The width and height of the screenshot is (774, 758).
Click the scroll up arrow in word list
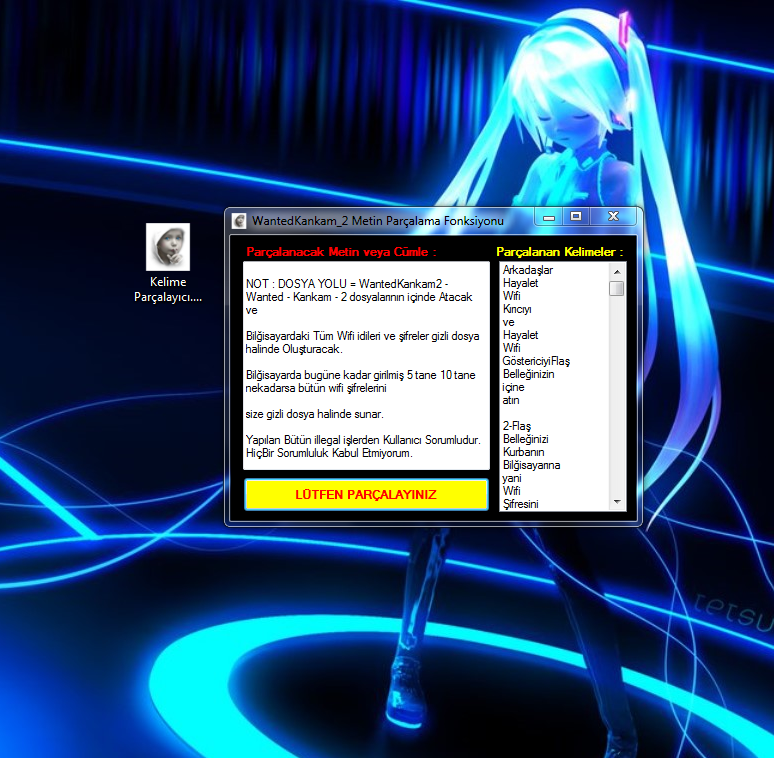pyautogui.click(x=617, y=271)
